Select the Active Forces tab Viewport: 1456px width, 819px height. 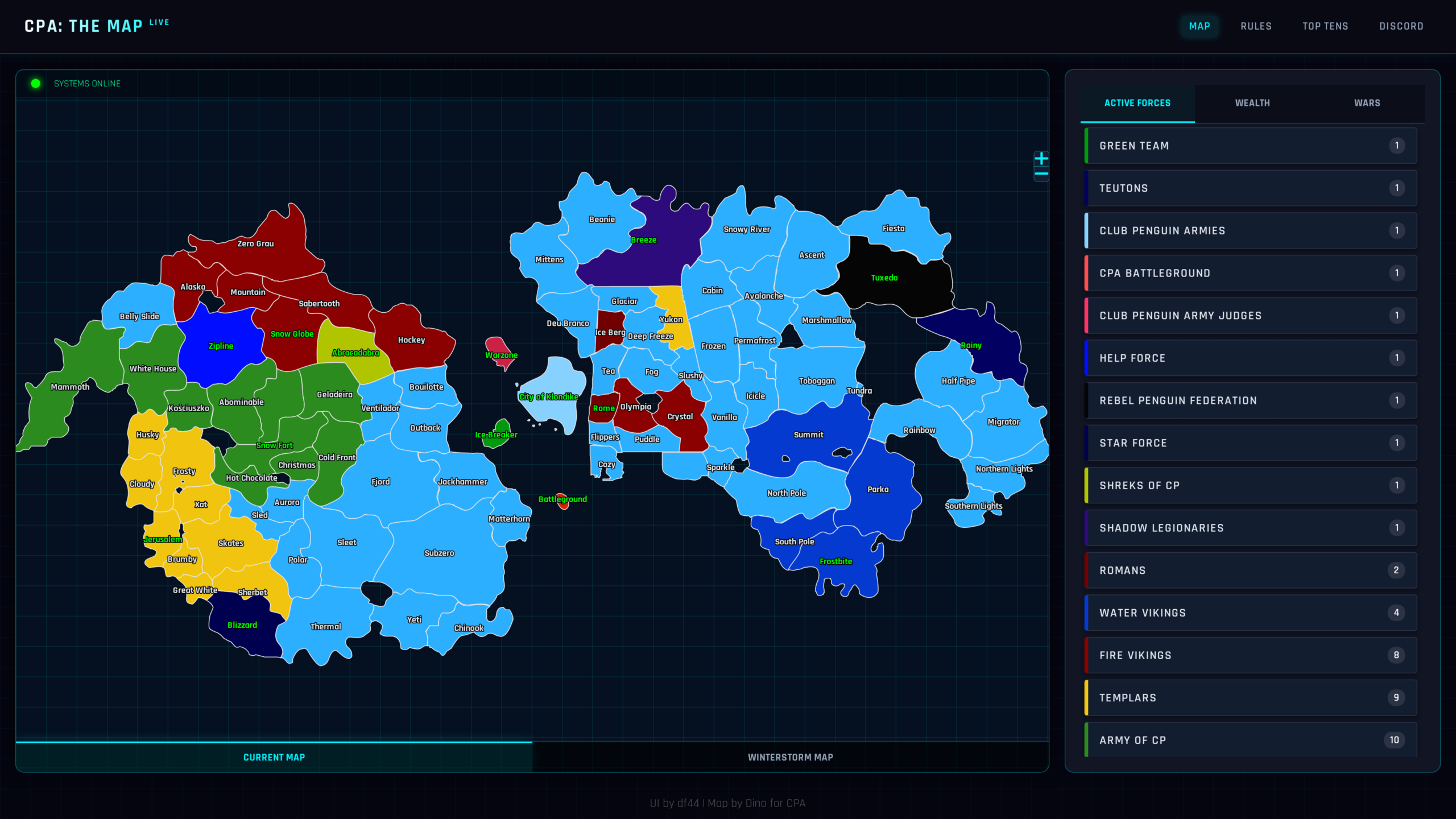pyautogui.click(x=1137, y=103)
